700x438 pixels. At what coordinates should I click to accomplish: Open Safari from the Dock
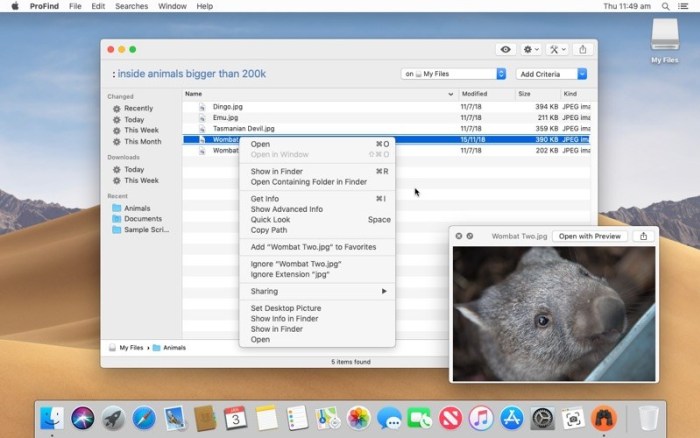coord(144,418)
